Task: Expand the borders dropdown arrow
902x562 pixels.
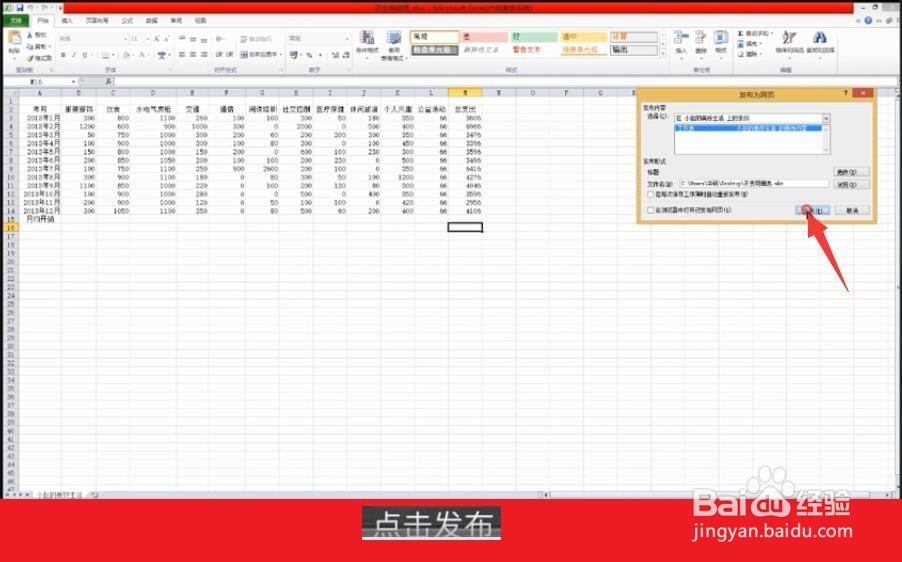Action: (113, 55)
